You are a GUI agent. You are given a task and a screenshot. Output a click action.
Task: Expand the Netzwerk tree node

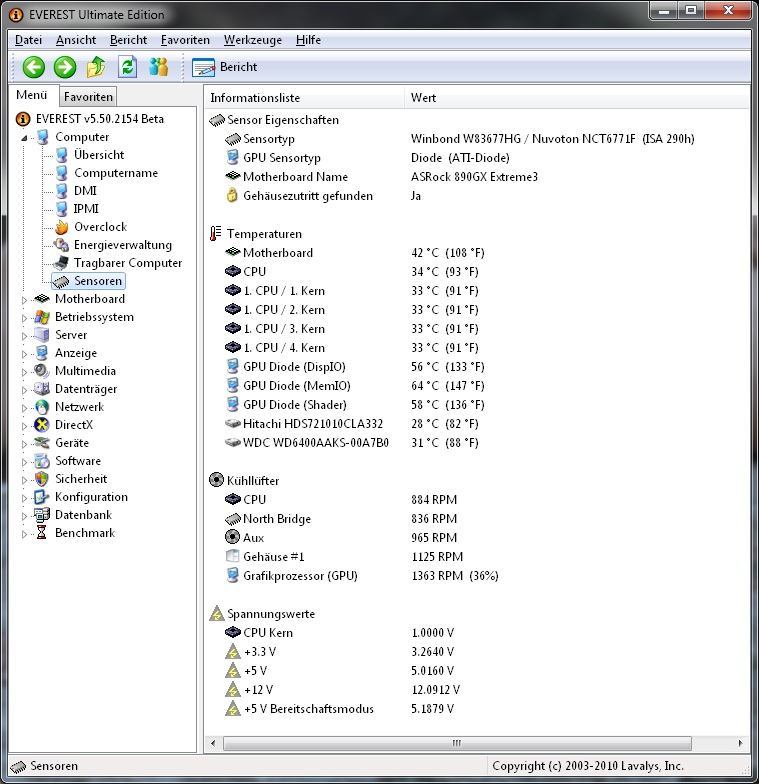(x=24, y=408)
